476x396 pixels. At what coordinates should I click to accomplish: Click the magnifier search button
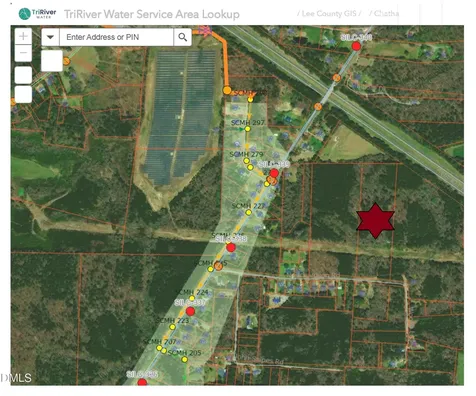click(x=182, y=37)
